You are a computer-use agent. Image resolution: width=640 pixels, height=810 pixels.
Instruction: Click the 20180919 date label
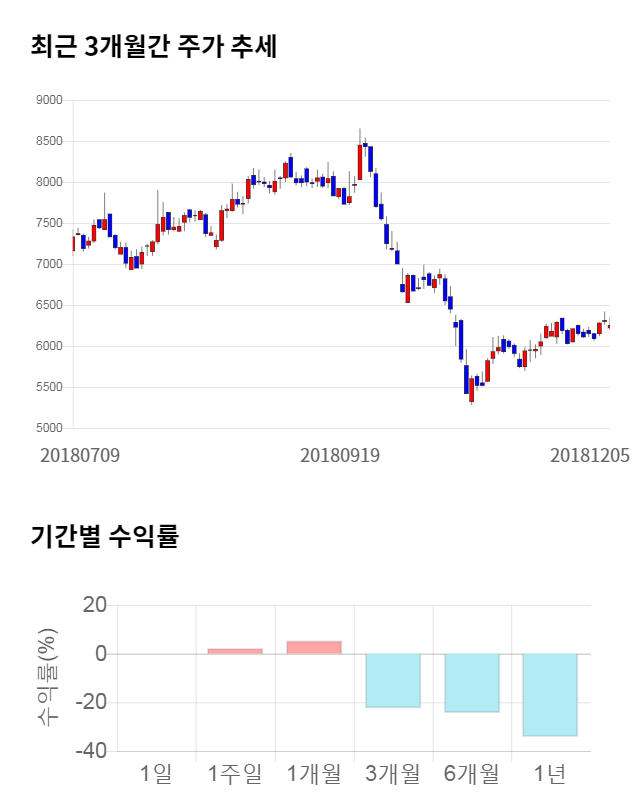pyautogui.click(x=340, y=455)
